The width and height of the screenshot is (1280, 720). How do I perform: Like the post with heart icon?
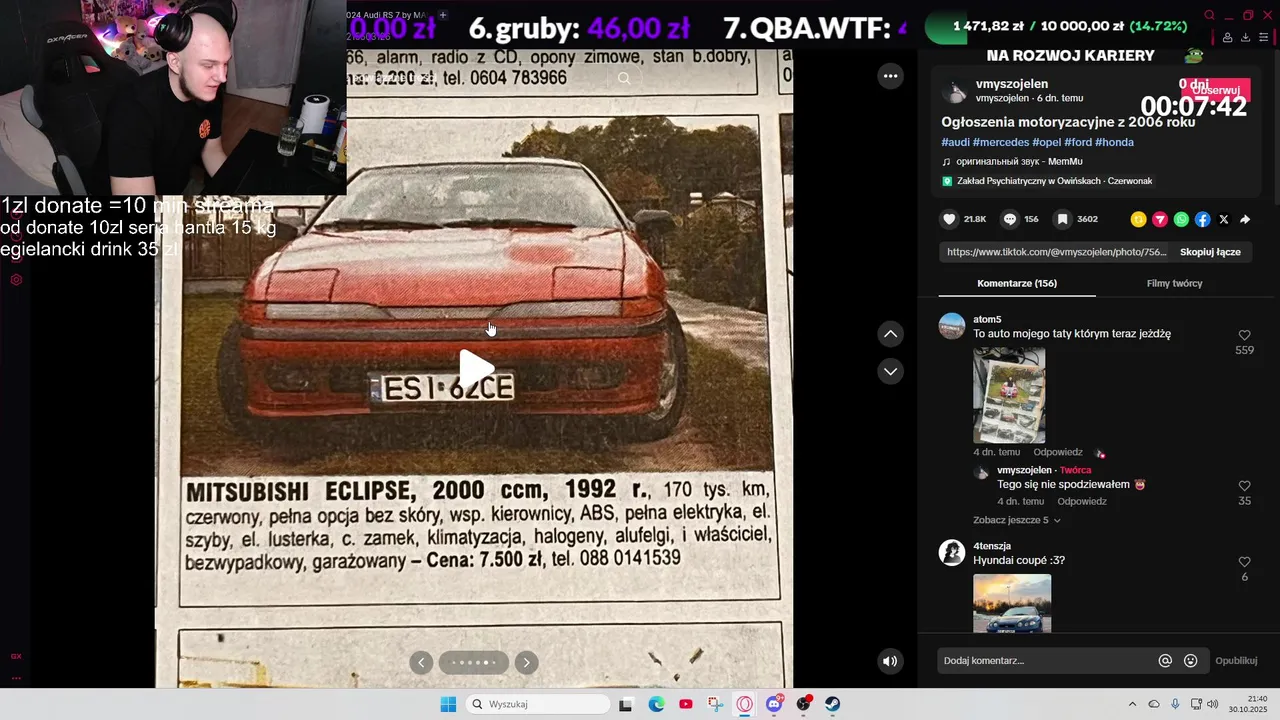[x=950, y=219]
